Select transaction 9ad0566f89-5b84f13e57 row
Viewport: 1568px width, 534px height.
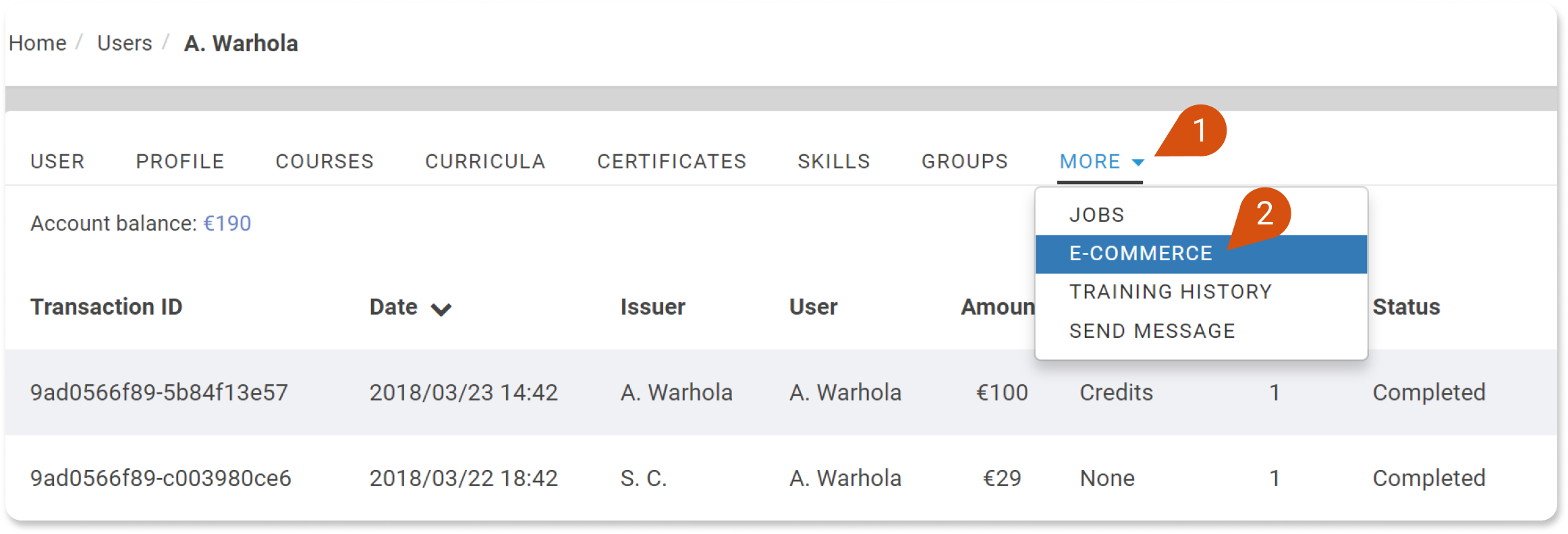click(781, 392)
